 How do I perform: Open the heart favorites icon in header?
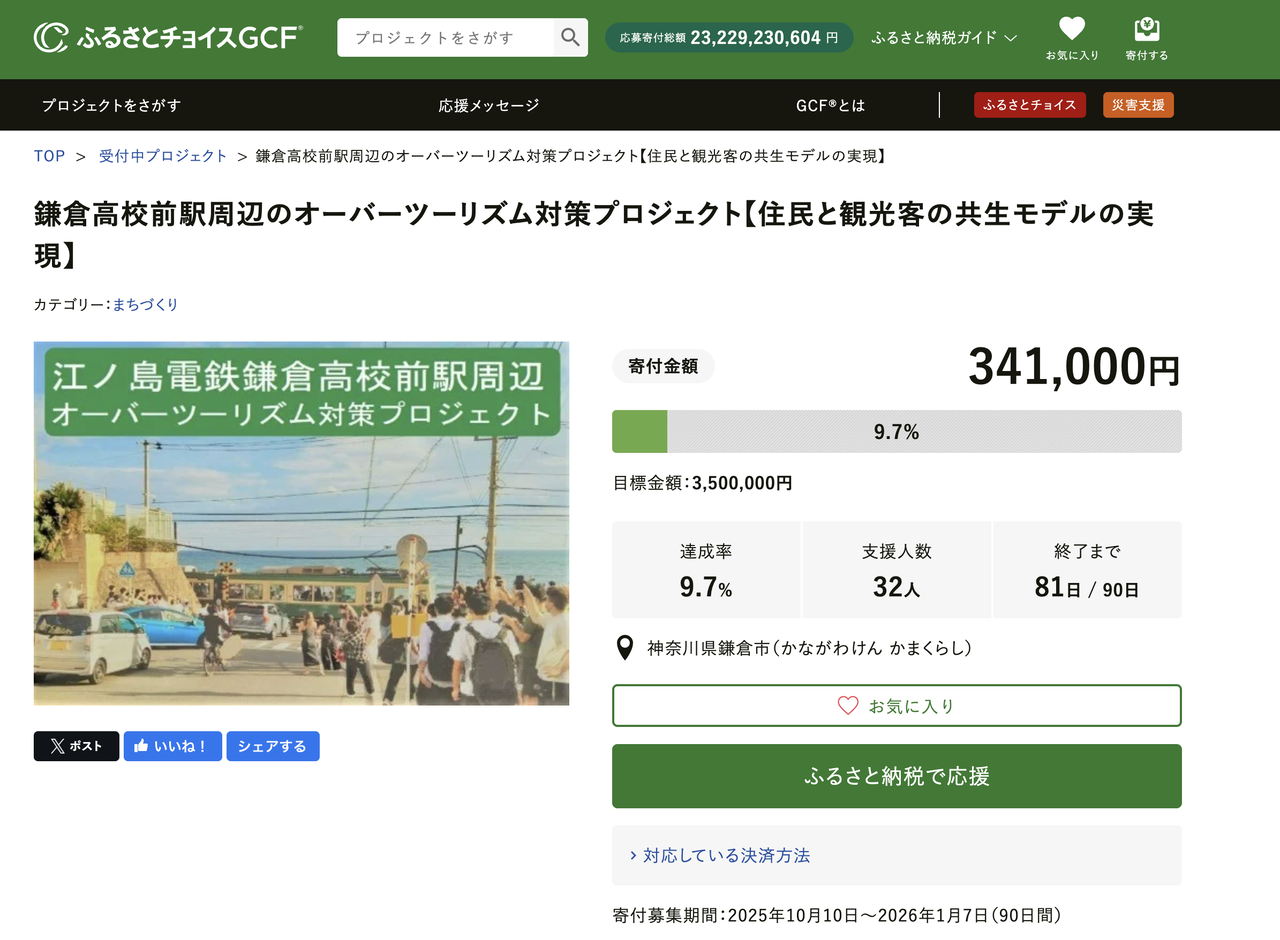[x=1072, y=30]
